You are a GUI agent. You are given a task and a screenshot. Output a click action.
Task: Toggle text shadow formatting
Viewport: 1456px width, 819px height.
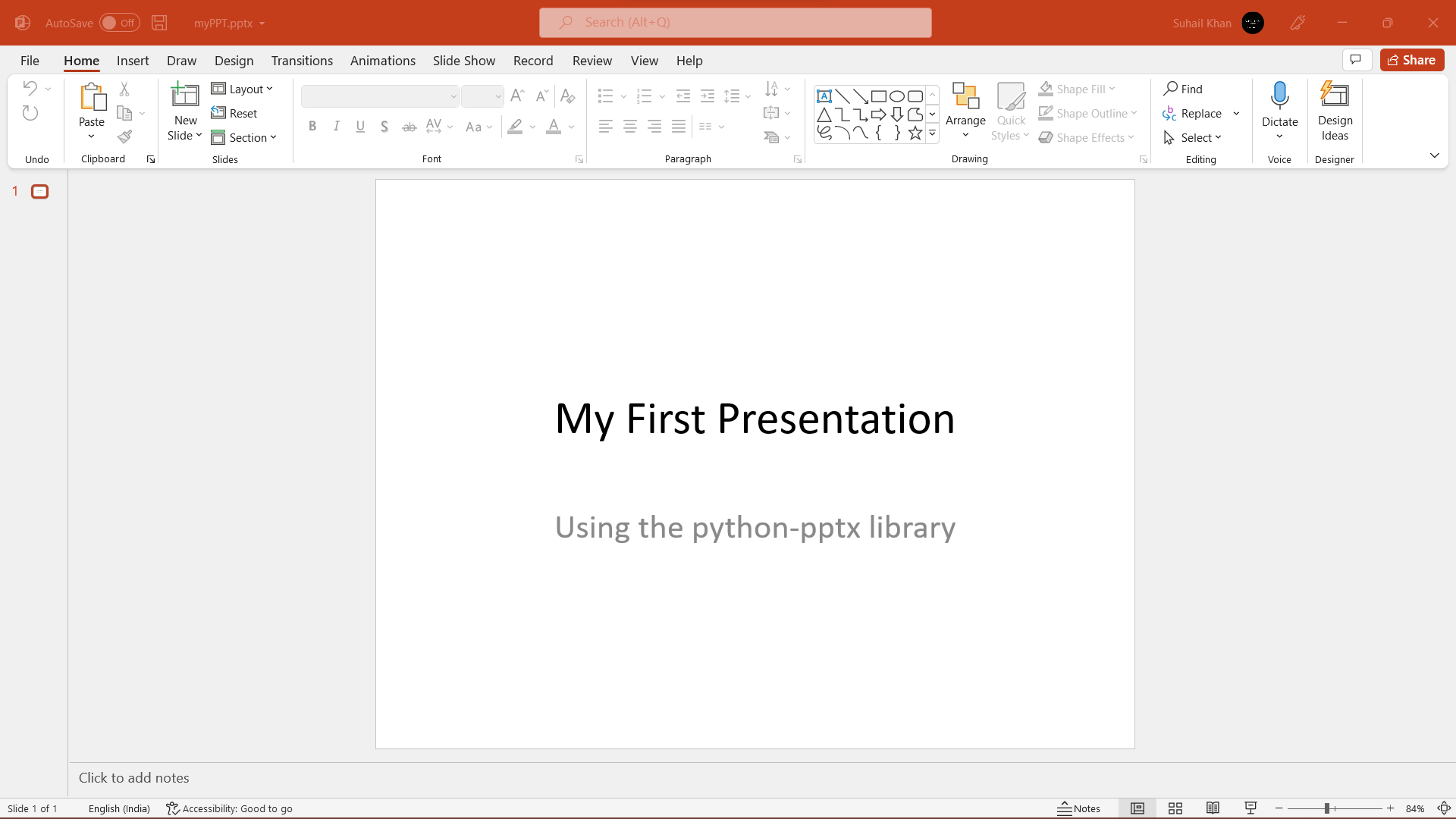click(x=384, y=127)
